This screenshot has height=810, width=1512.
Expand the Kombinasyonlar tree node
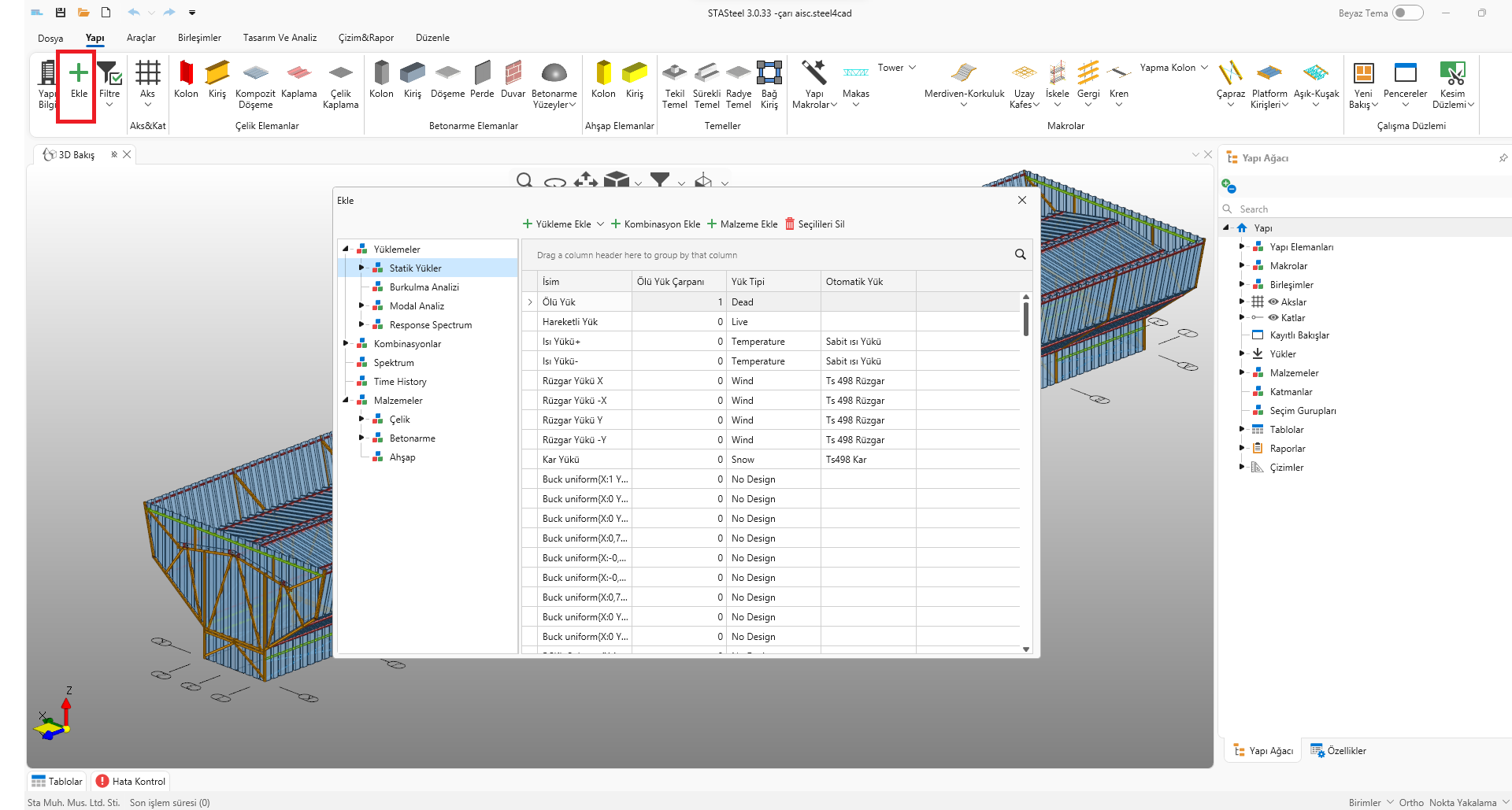point(346,343)
